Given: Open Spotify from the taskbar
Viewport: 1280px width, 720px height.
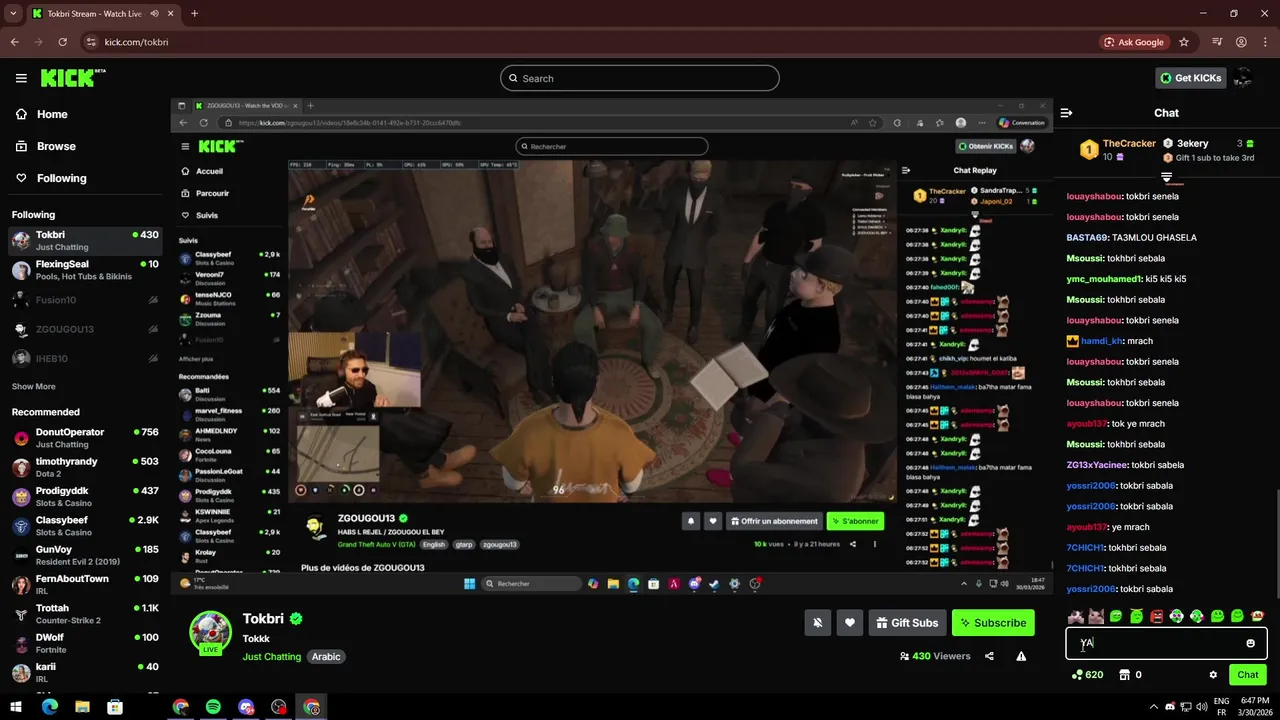Looking at the screenshot, I should pos(213,707).
